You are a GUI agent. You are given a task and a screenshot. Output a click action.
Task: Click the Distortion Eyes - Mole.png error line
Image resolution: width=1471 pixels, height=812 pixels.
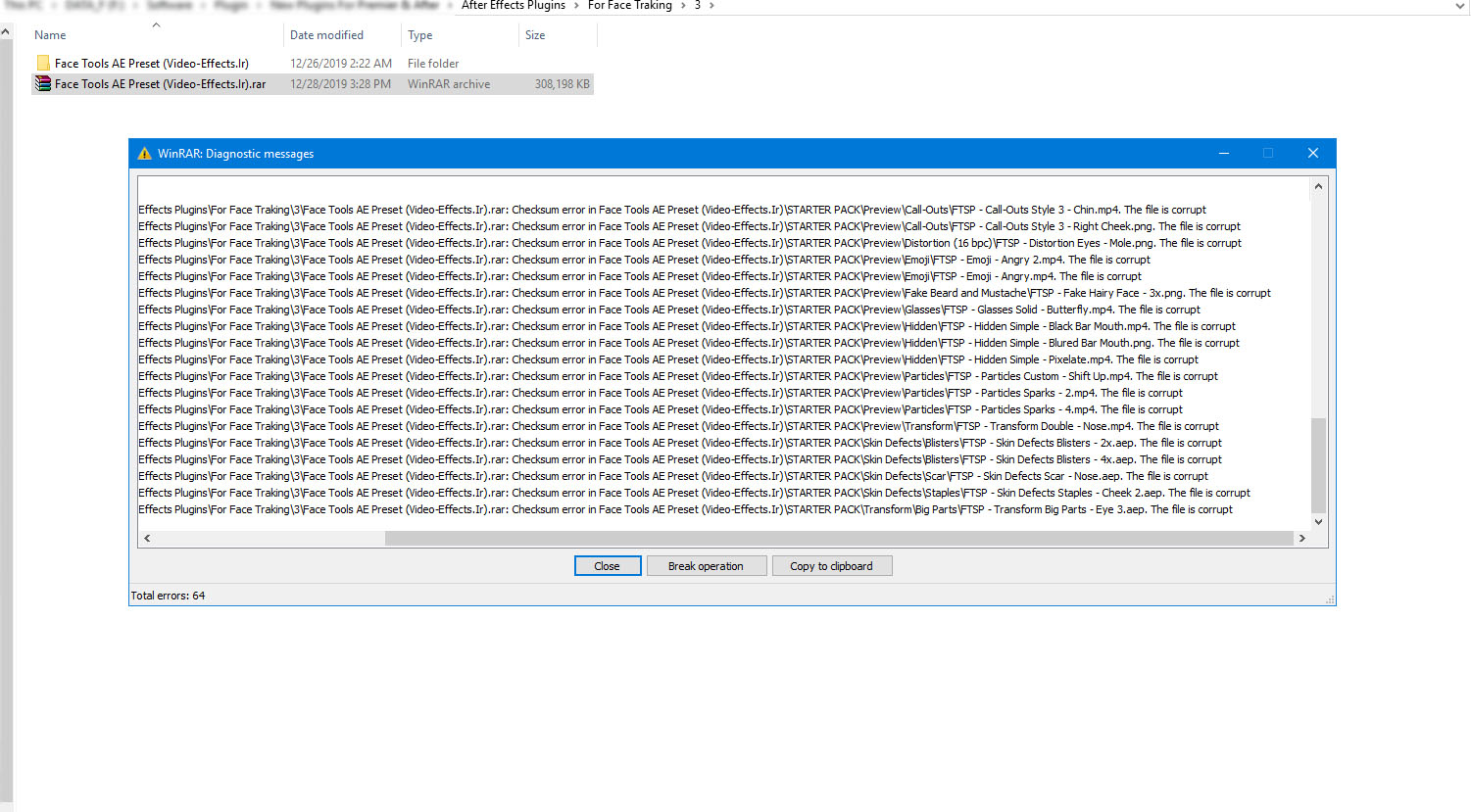pos(690,243)
